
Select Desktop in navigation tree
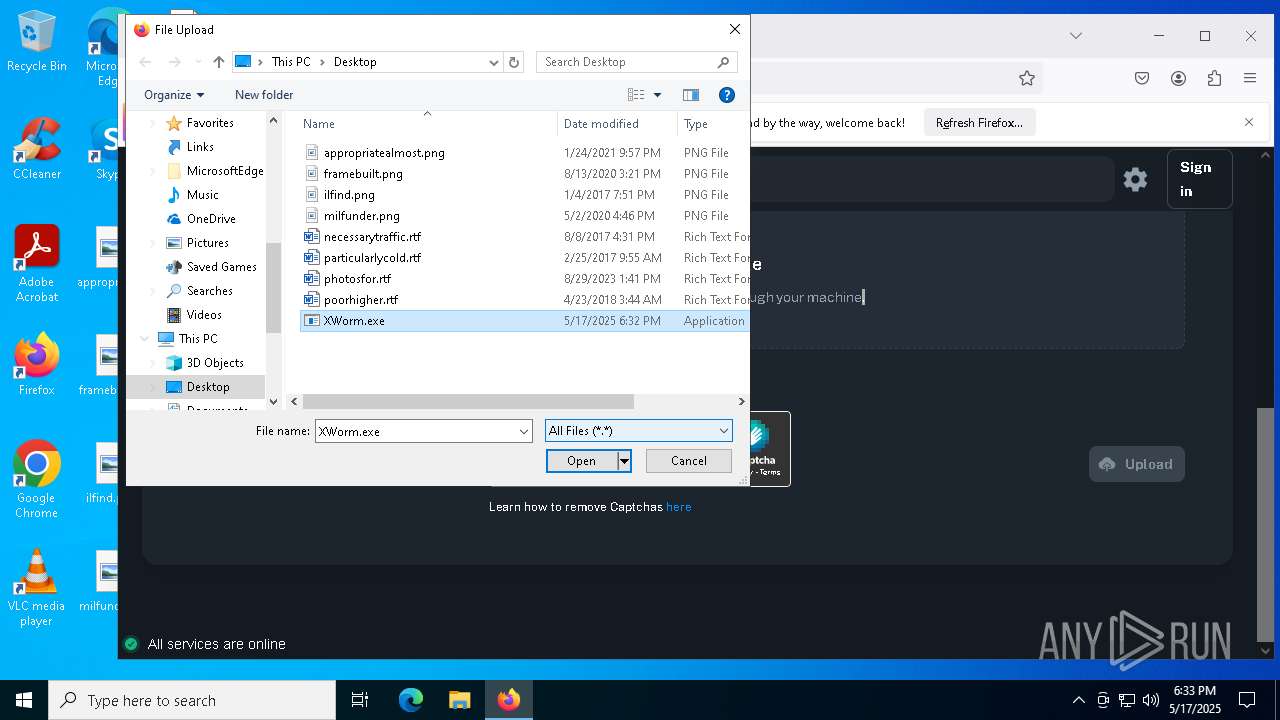point(208,387)
